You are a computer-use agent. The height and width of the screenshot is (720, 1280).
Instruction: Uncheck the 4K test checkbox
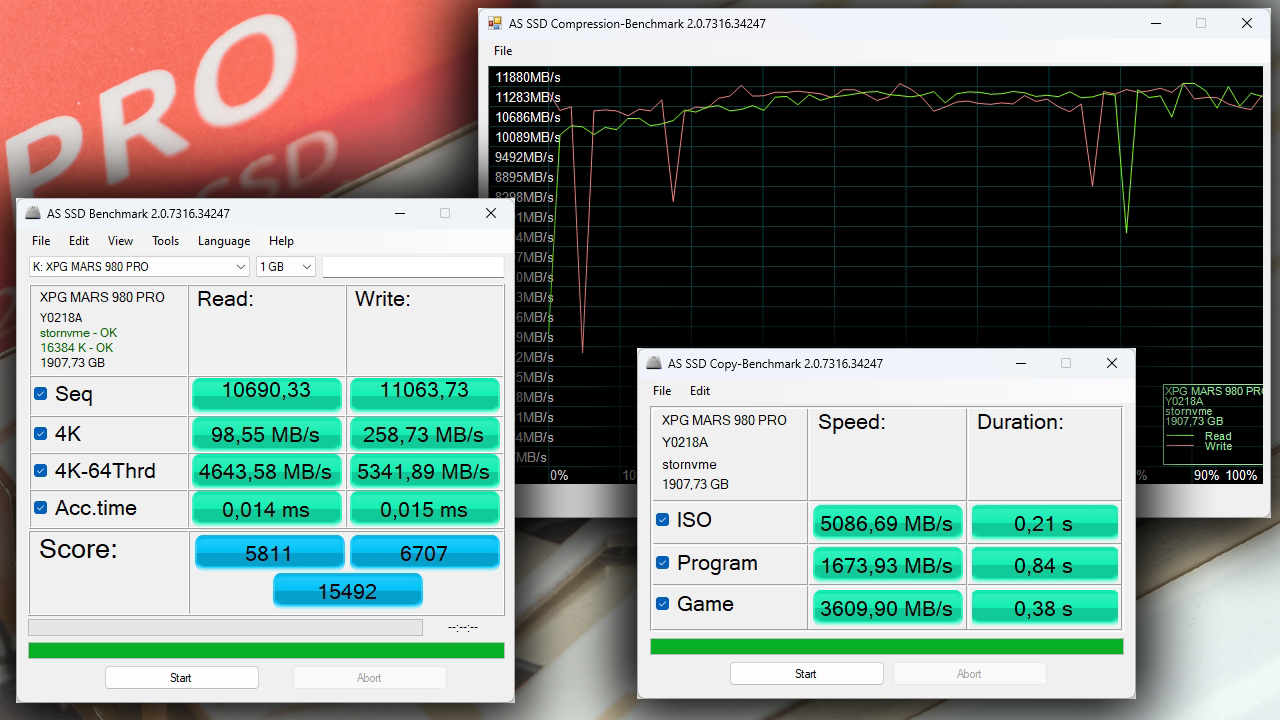[x=41, y=433]
